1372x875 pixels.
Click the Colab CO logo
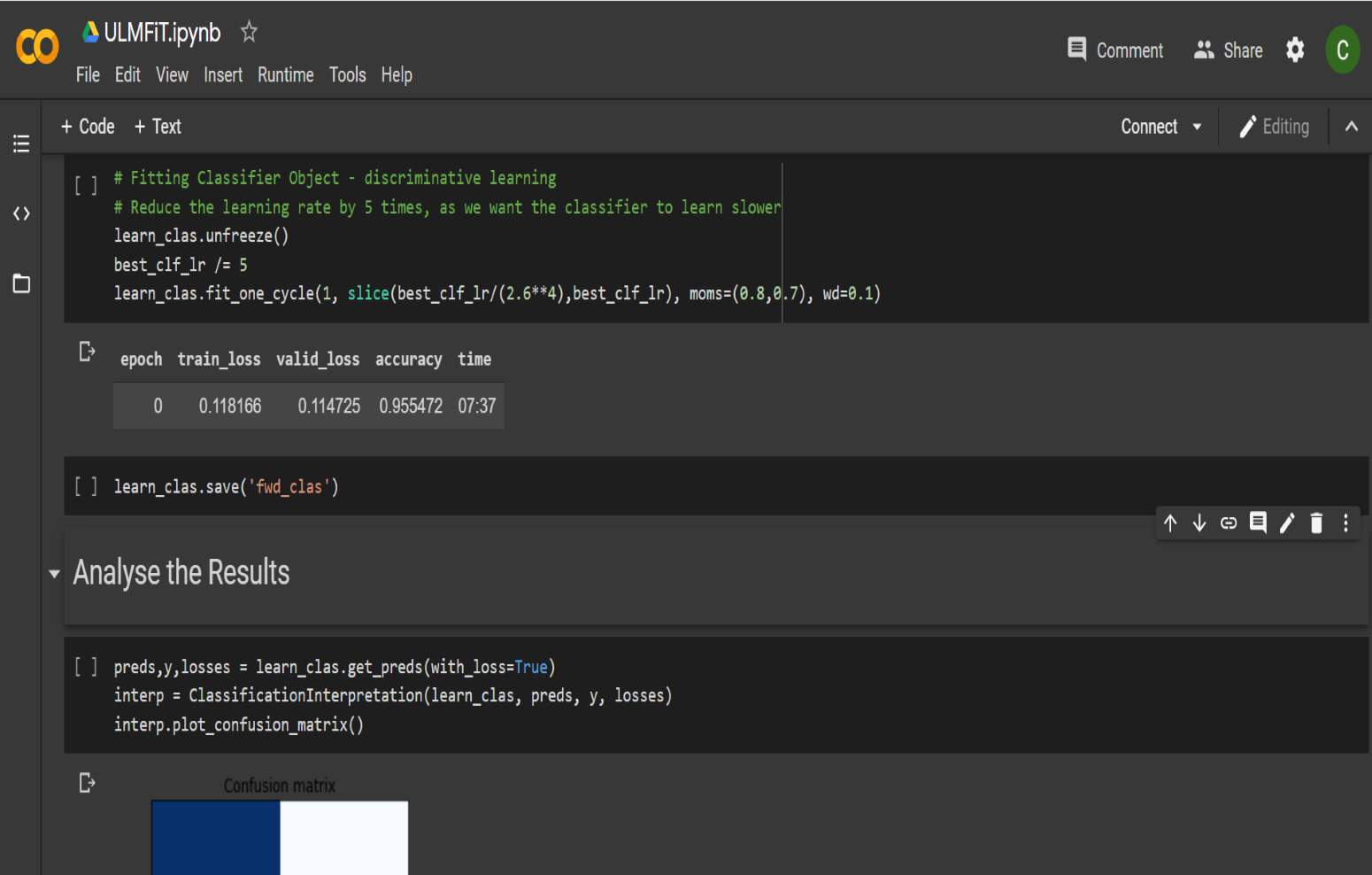37,47
